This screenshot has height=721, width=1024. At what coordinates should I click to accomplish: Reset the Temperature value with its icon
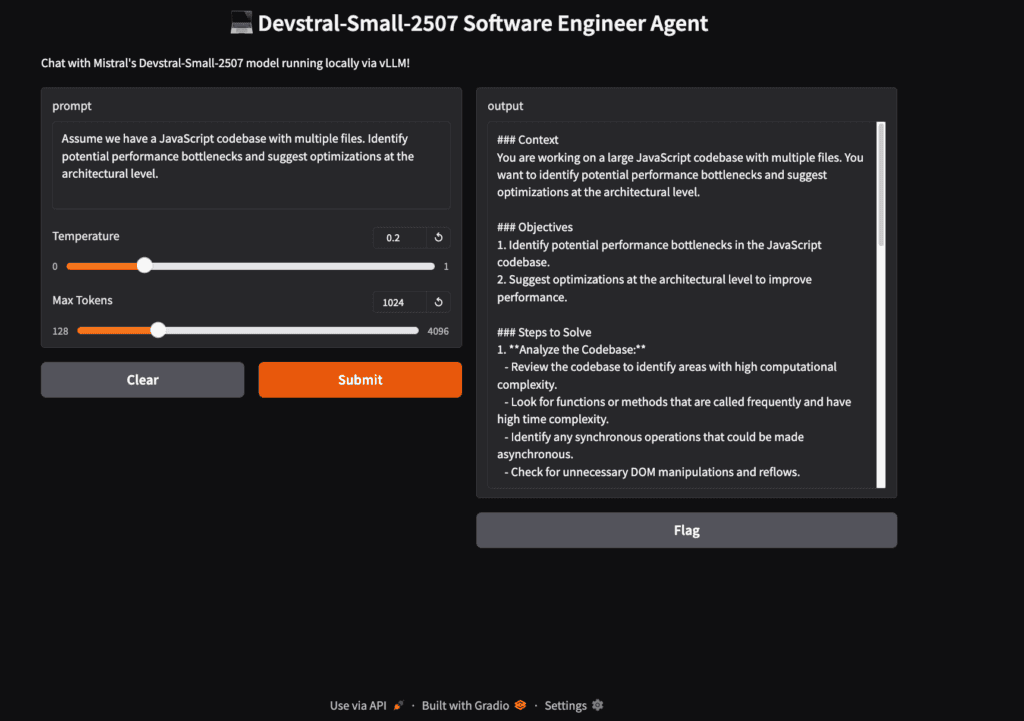point(439,238)
